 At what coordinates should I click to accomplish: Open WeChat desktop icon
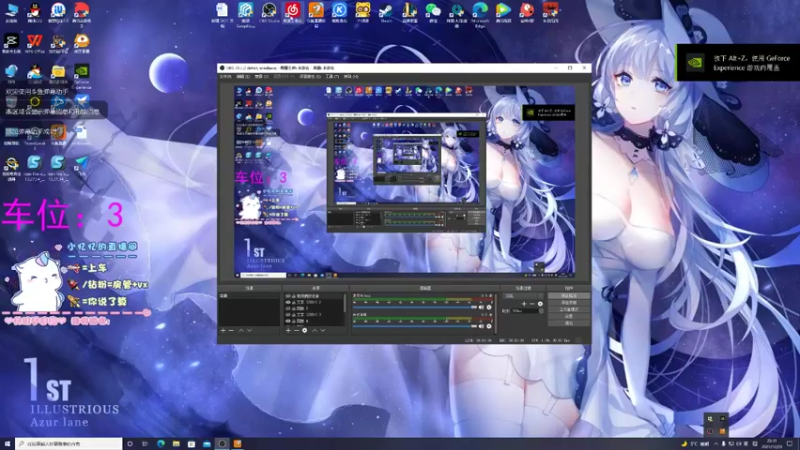[433, 11]
